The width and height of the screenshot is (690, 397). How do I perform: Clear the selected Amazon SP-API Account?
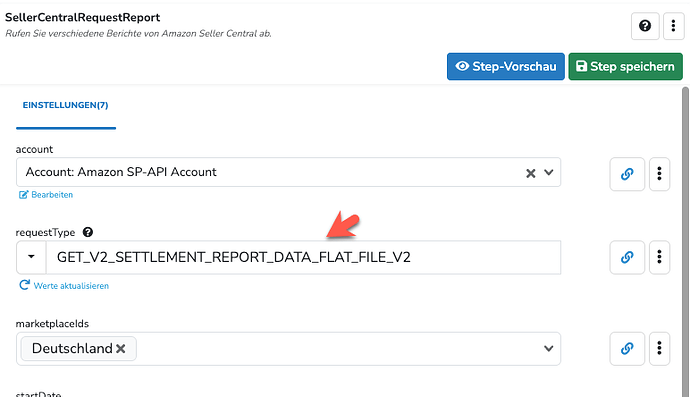click(x=531, y=173)
